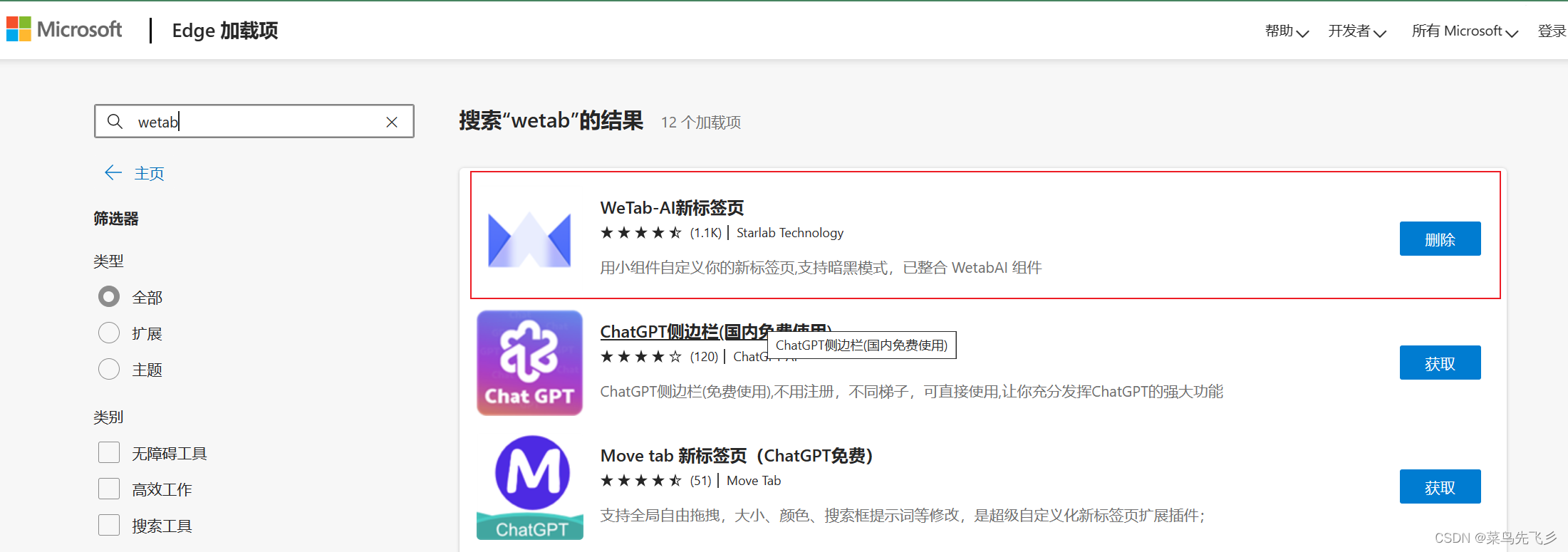Click the 登录 sign-in link
The image size is (1568, 552).
(x=1552, y=31)
